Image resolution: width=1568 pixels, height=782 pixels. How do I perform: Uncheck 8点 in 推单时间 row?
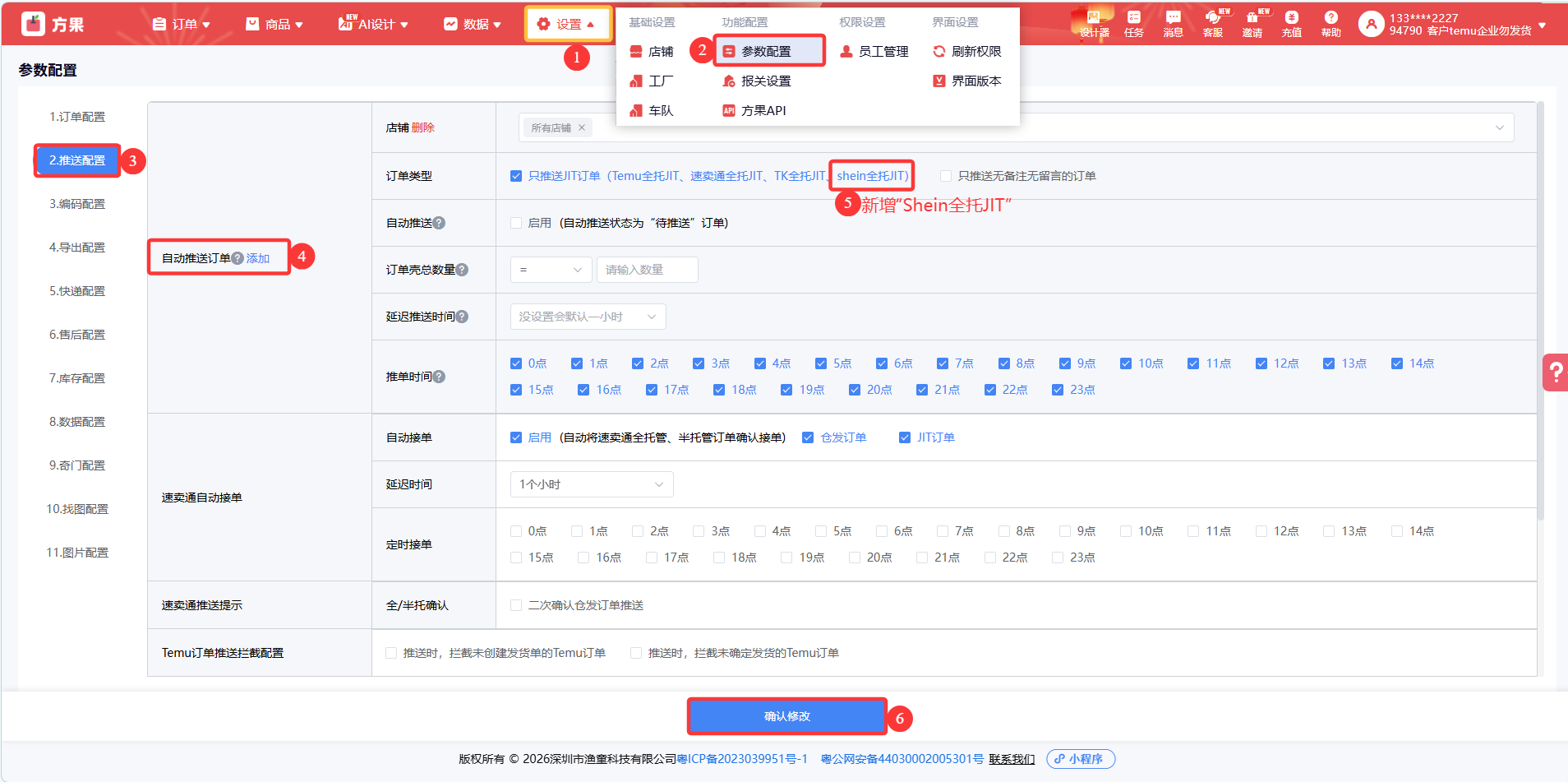[1004, 363]
